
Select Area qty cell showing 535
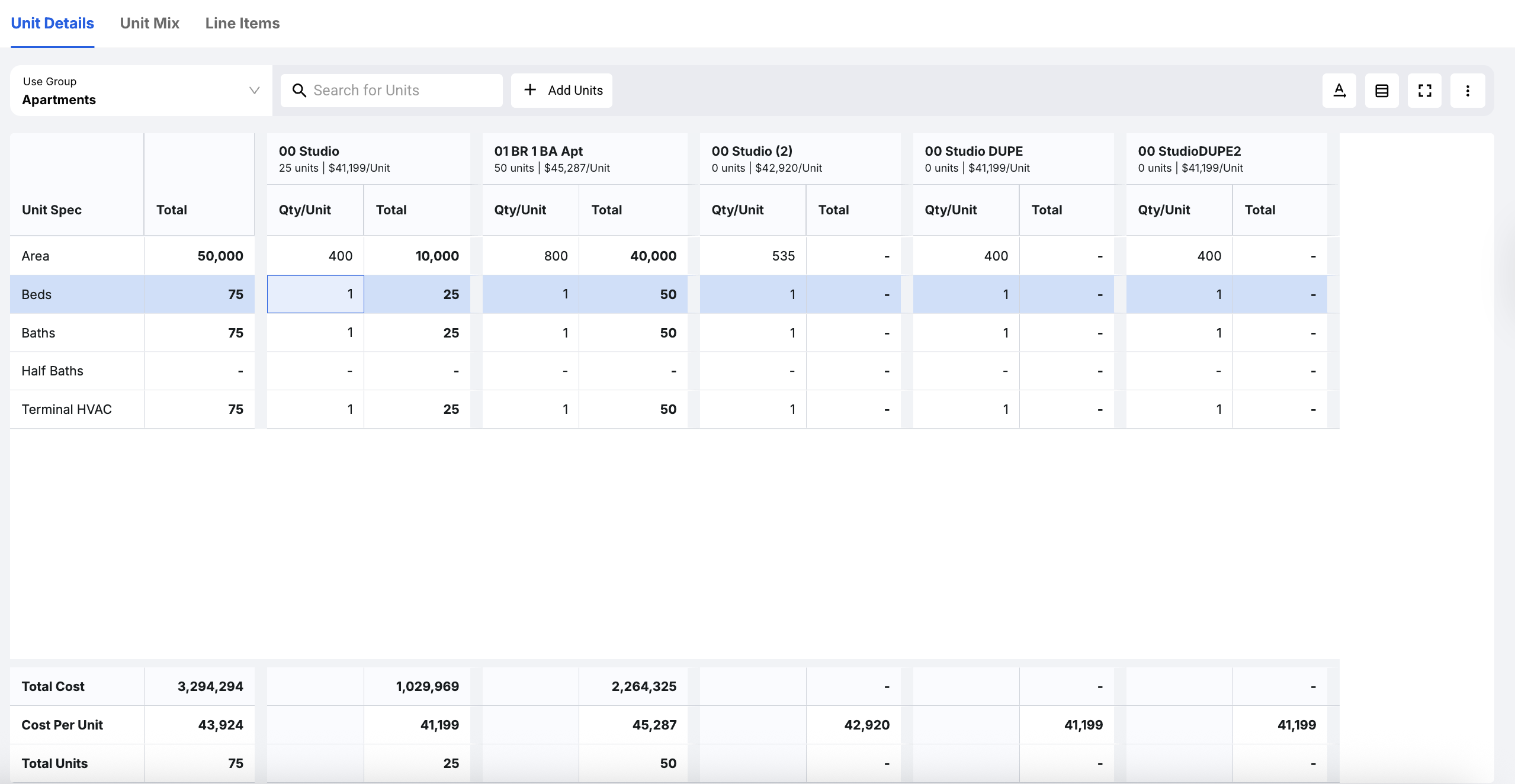click(752, 256)
